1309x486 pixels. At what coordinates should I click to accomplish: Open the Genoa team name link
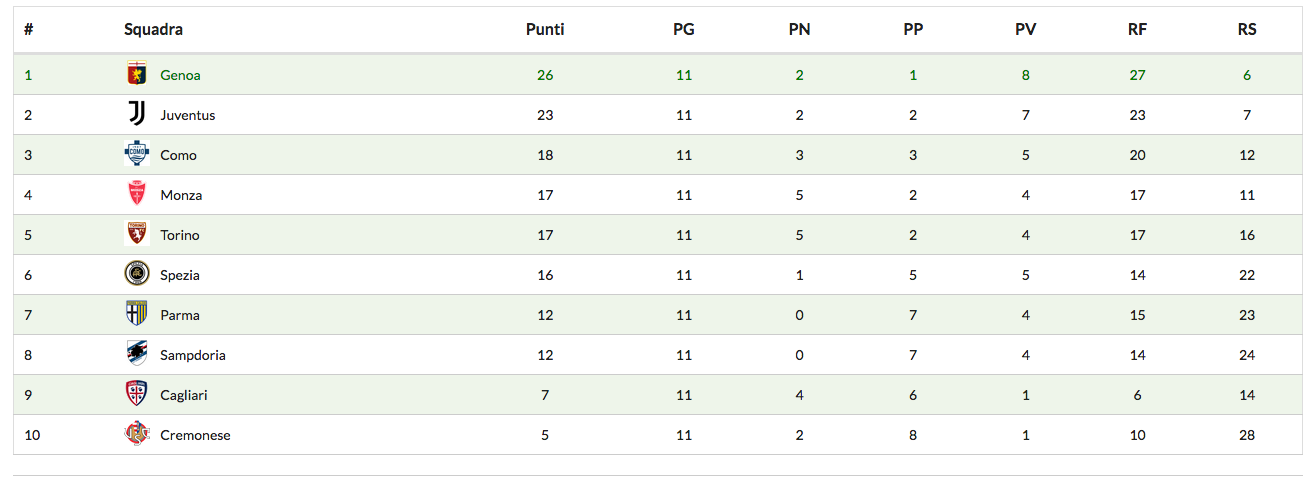(x=180, y=75)
